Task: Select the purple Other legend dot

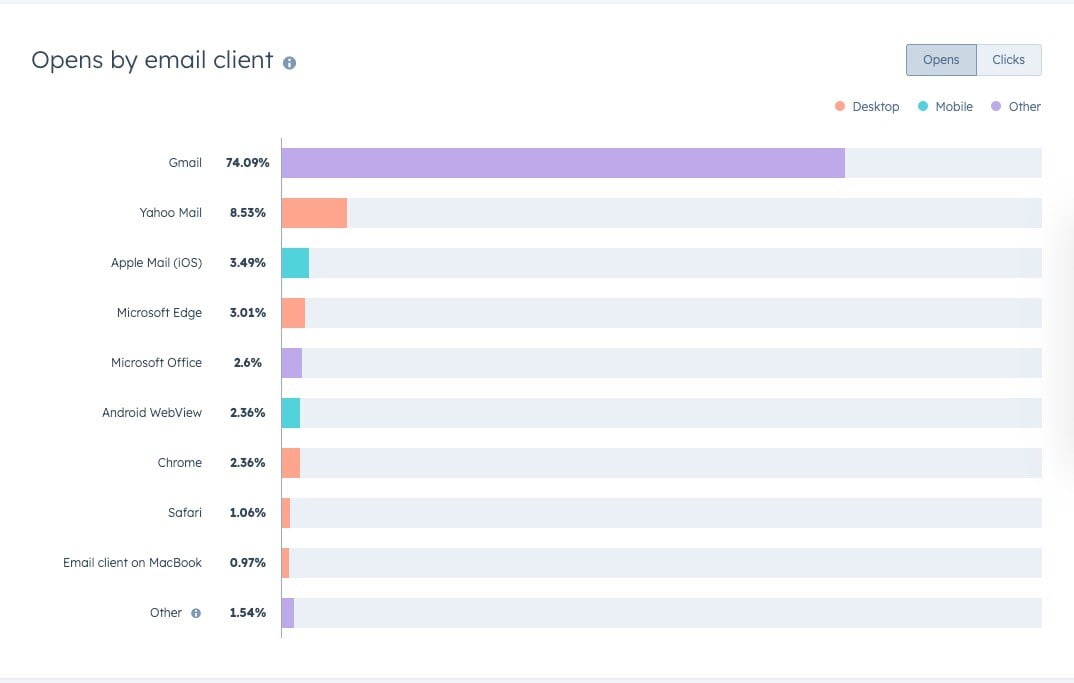Action: click(x=995, y=106)
